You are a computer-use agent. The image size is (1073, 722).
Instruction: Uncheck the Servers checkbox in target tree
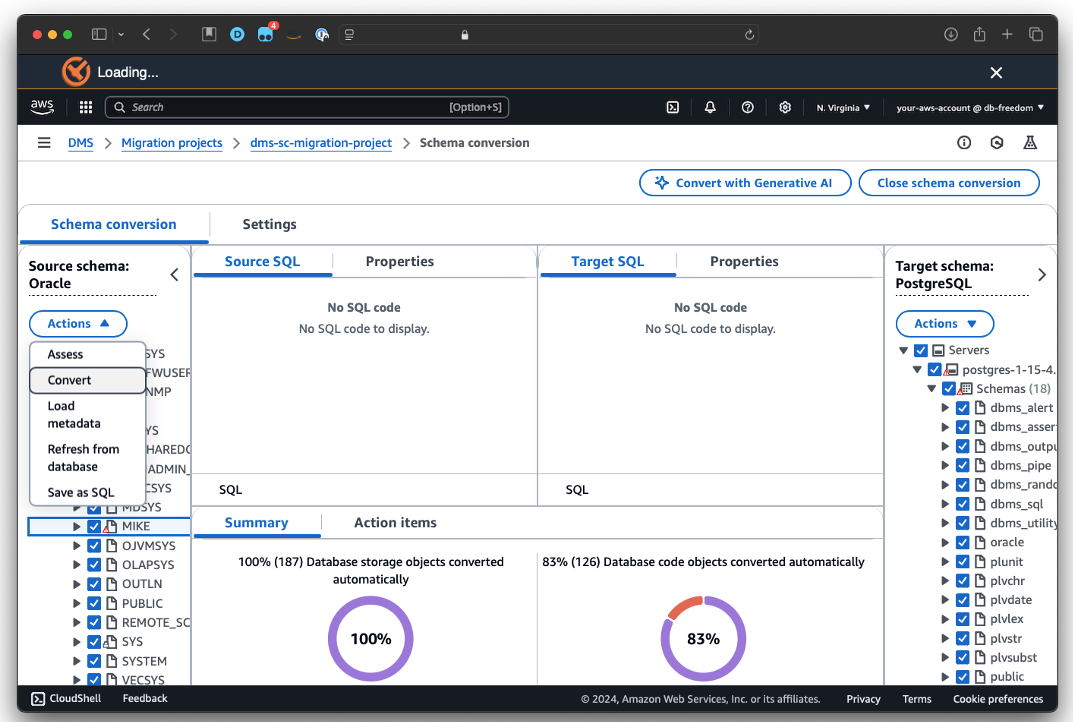click(x=920, y=350)
